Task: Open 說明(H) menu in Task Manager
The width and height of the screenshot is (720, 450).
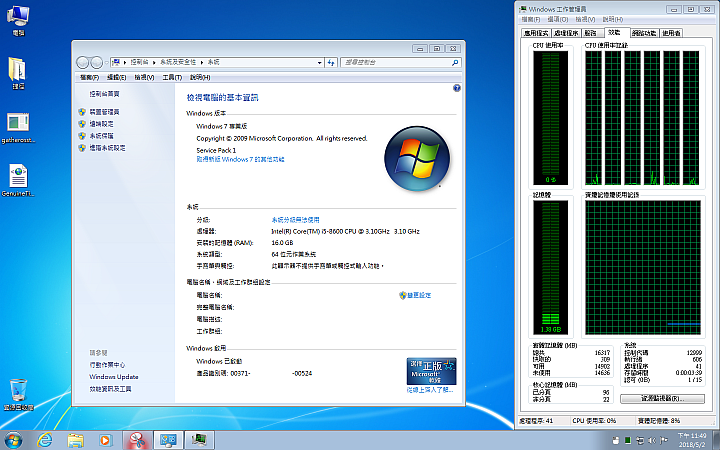Action: pos(613,19)
